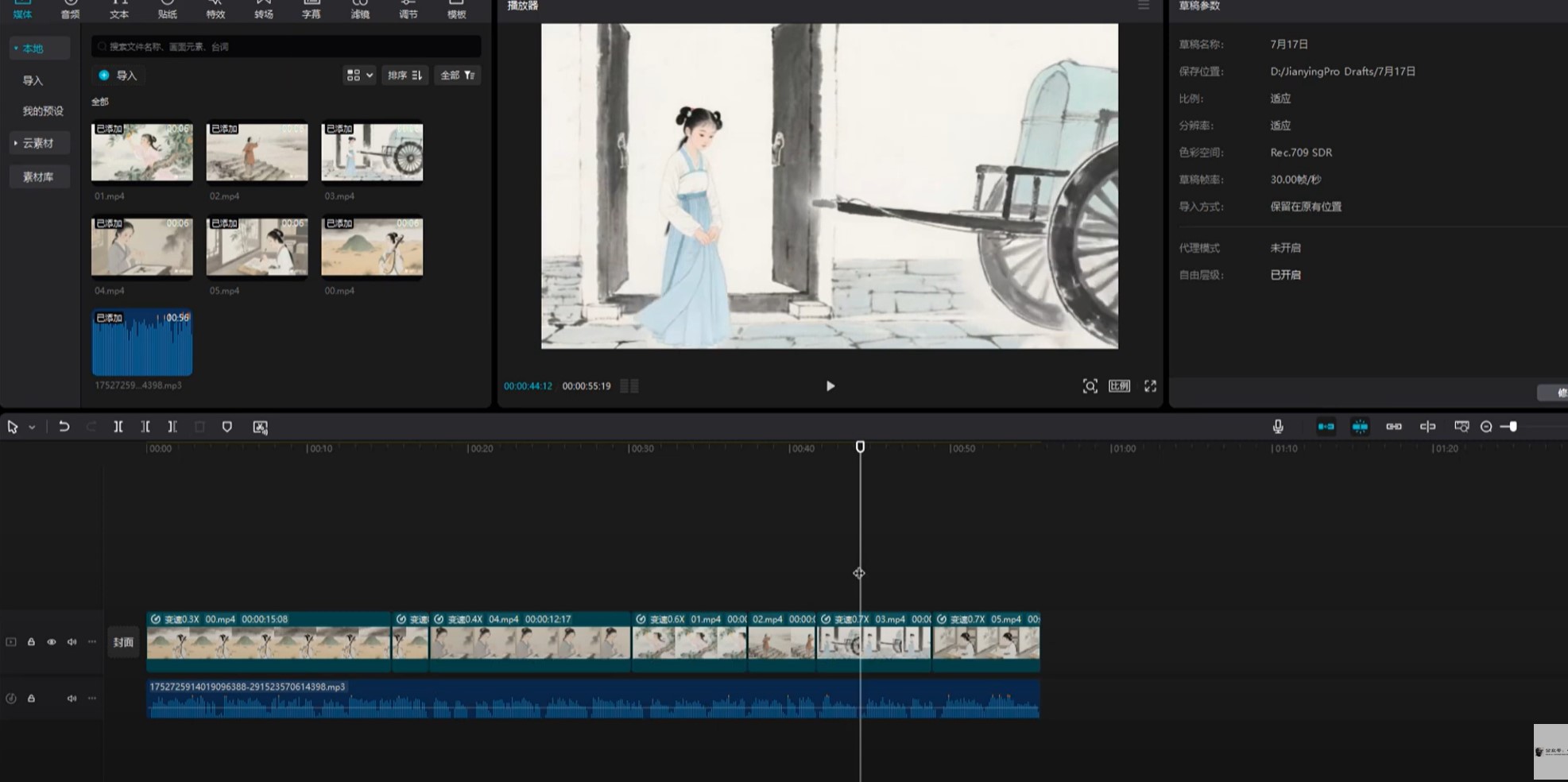1568x782 pixels.
Task: Lock the audio track
Action: (31, 699)
